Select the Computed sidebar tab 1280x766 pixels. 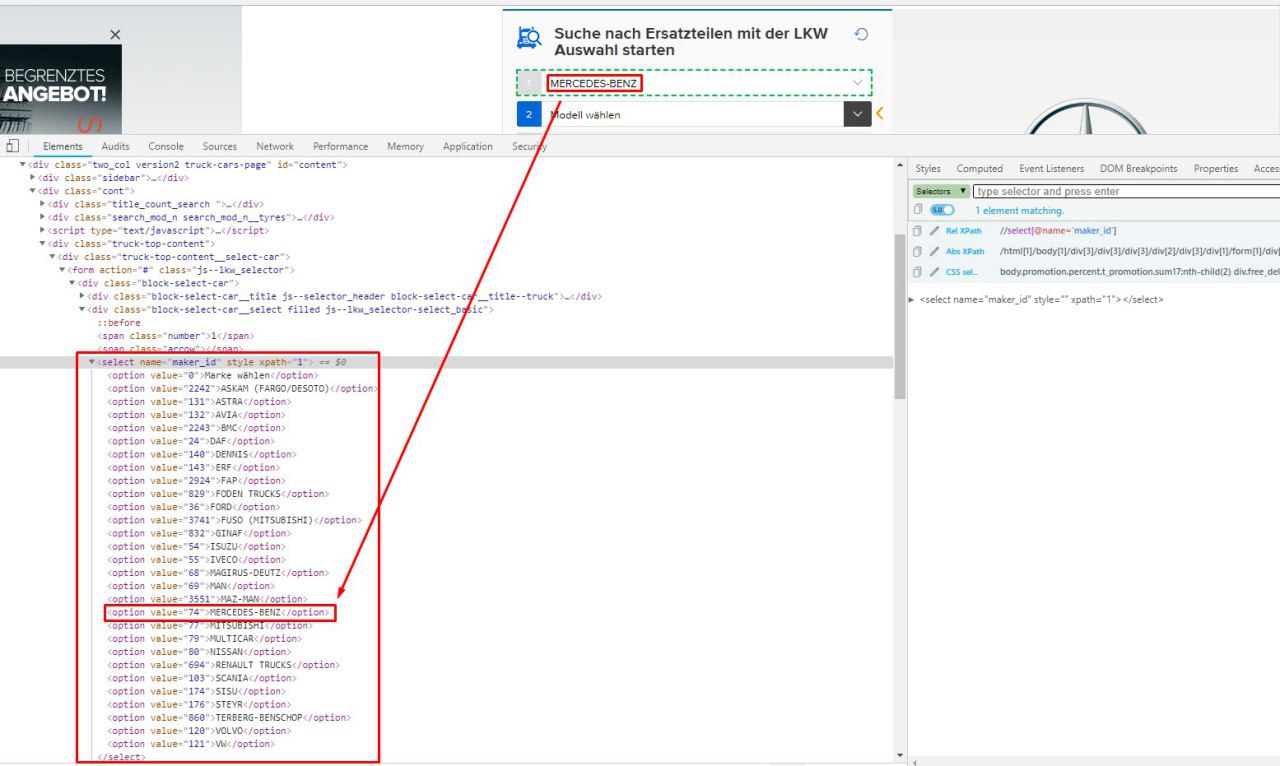(980, 169)
